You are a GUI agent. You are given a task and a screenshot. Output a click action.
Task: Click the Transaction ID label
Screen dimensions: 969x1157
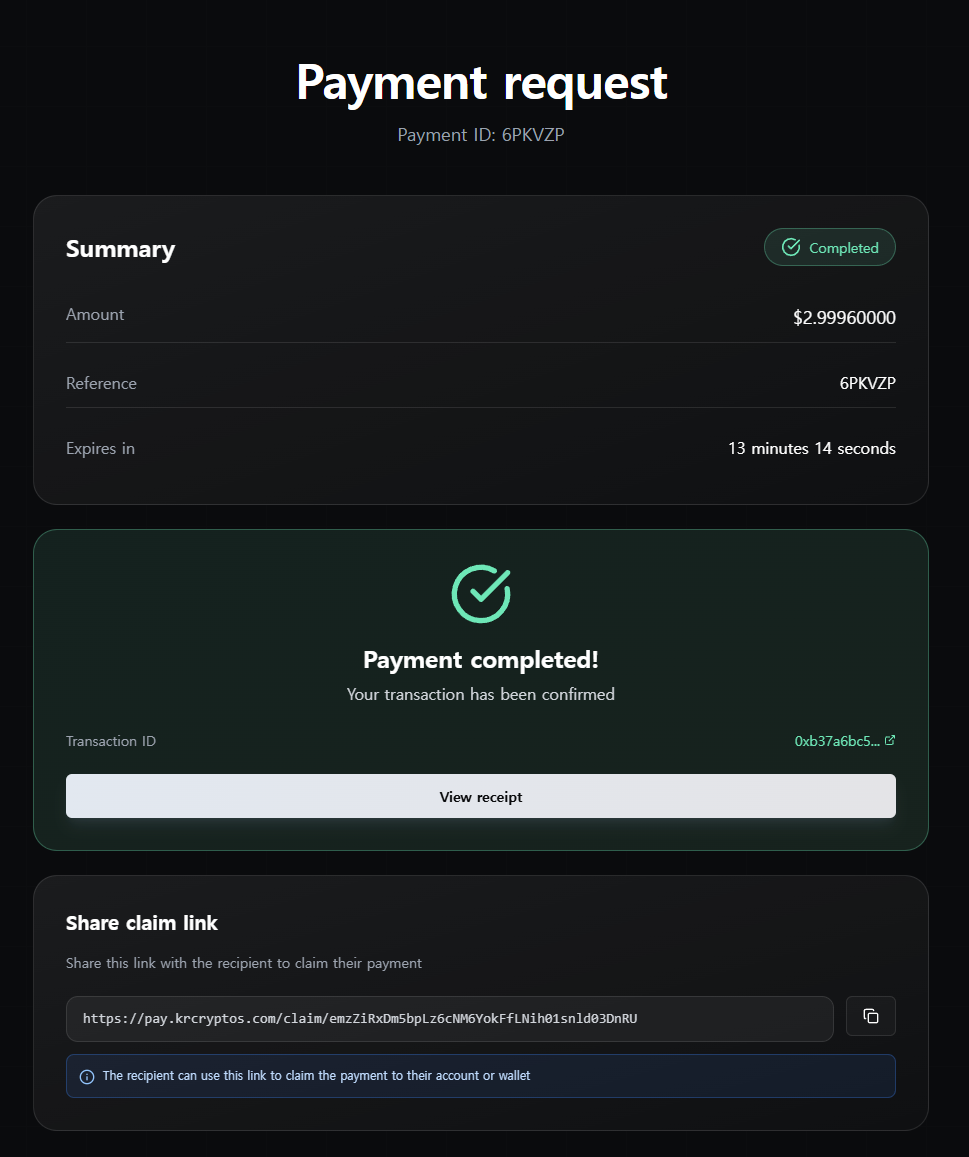(111, 741)
